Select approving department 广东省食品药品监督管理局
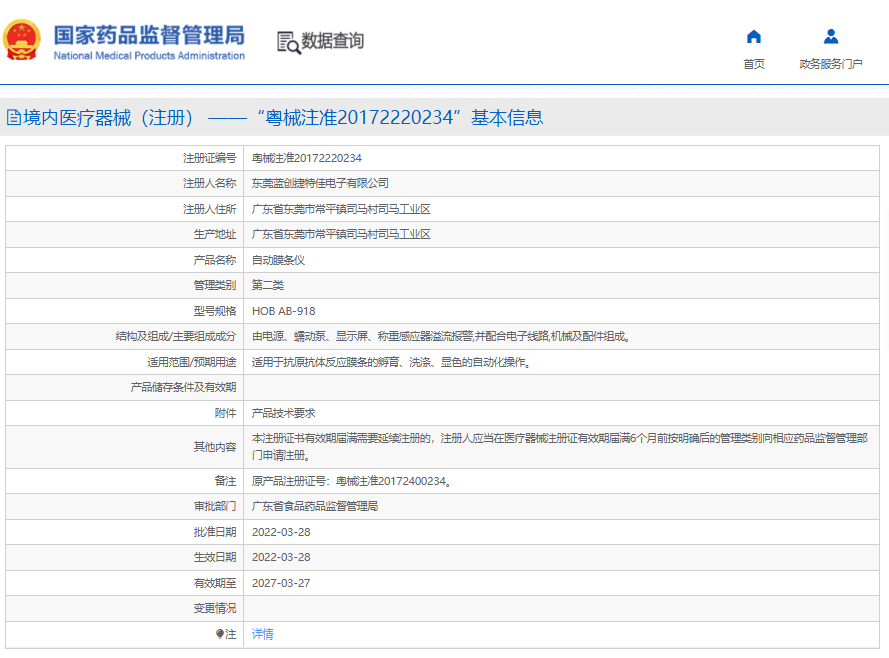The height and width of the screenshot is (658, 889). click(315, 506)
